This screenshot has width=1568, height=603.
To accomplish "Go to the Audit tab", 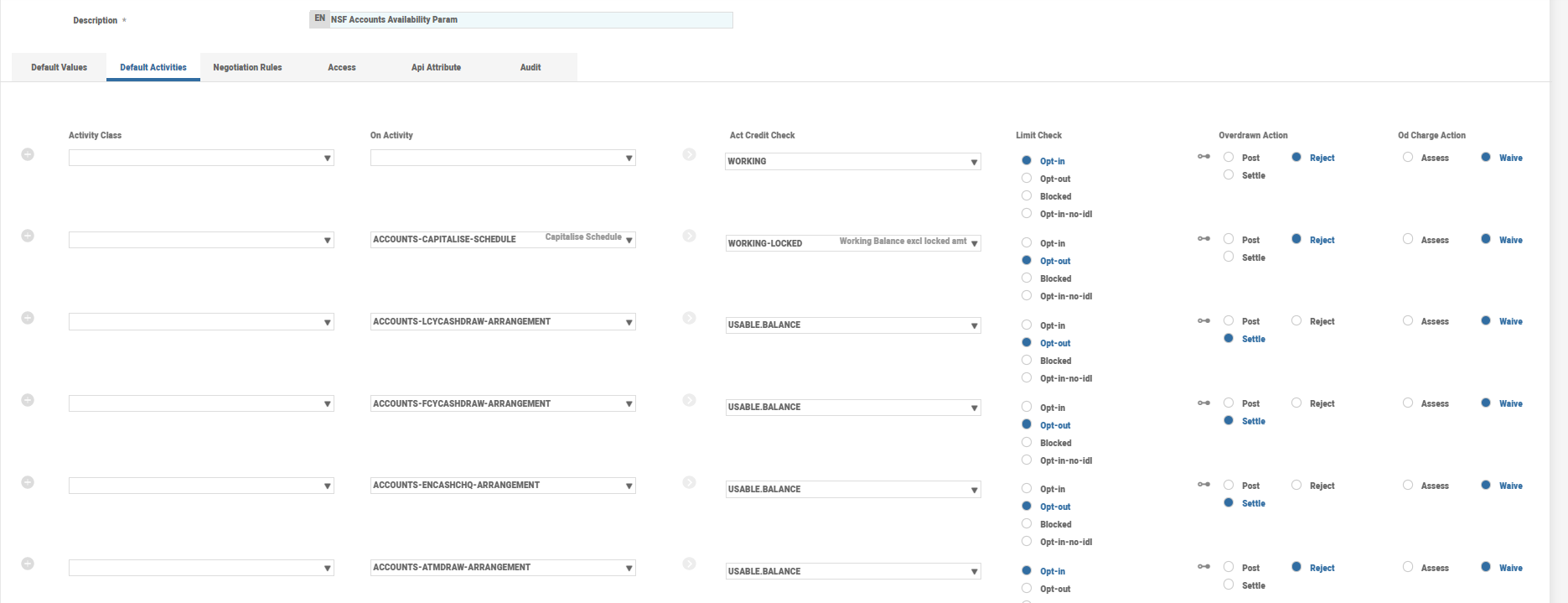I will (x=530, y=67).
